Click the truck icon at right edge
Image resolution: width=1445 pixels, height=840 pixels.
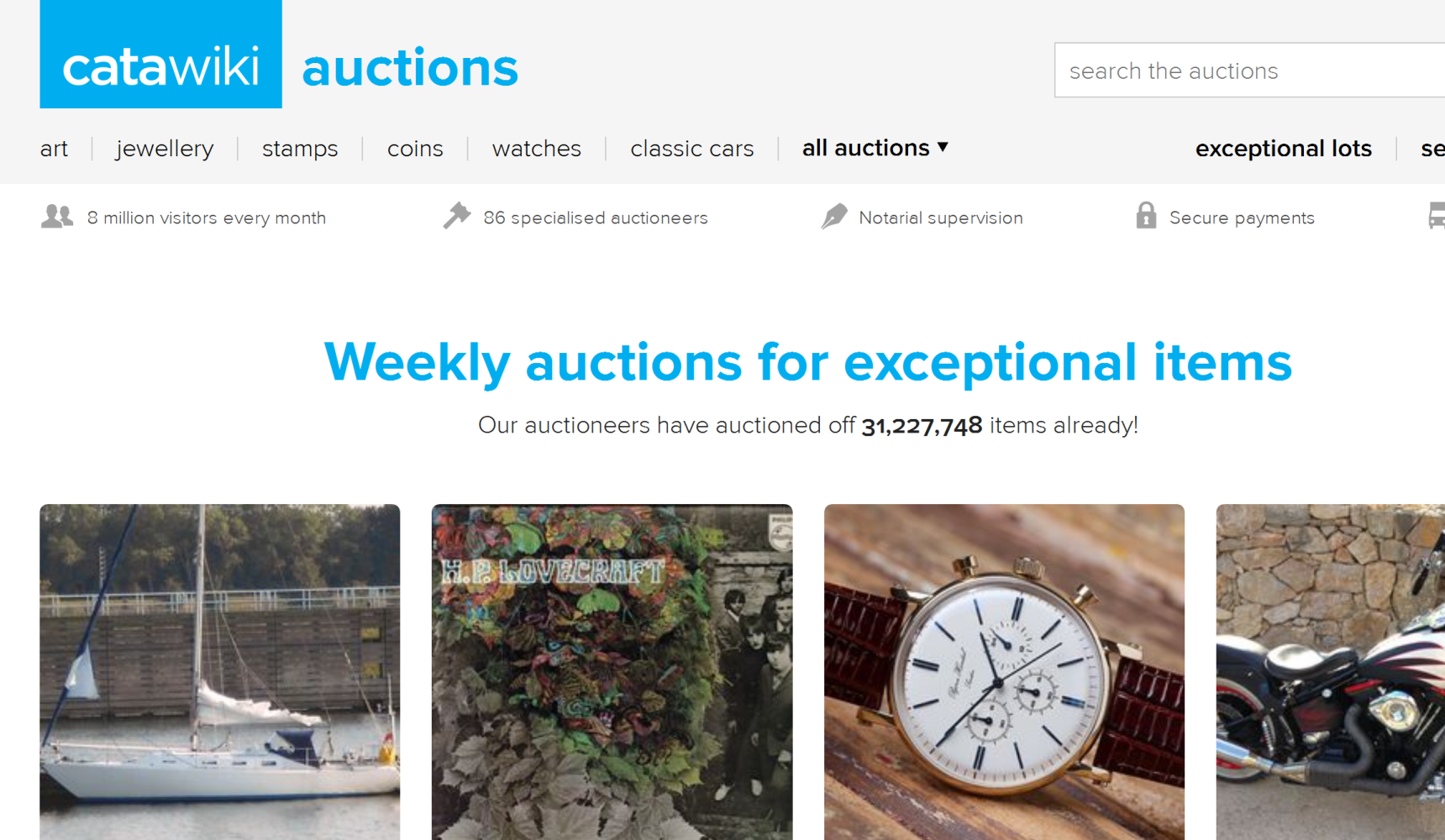click(1437, 216)
